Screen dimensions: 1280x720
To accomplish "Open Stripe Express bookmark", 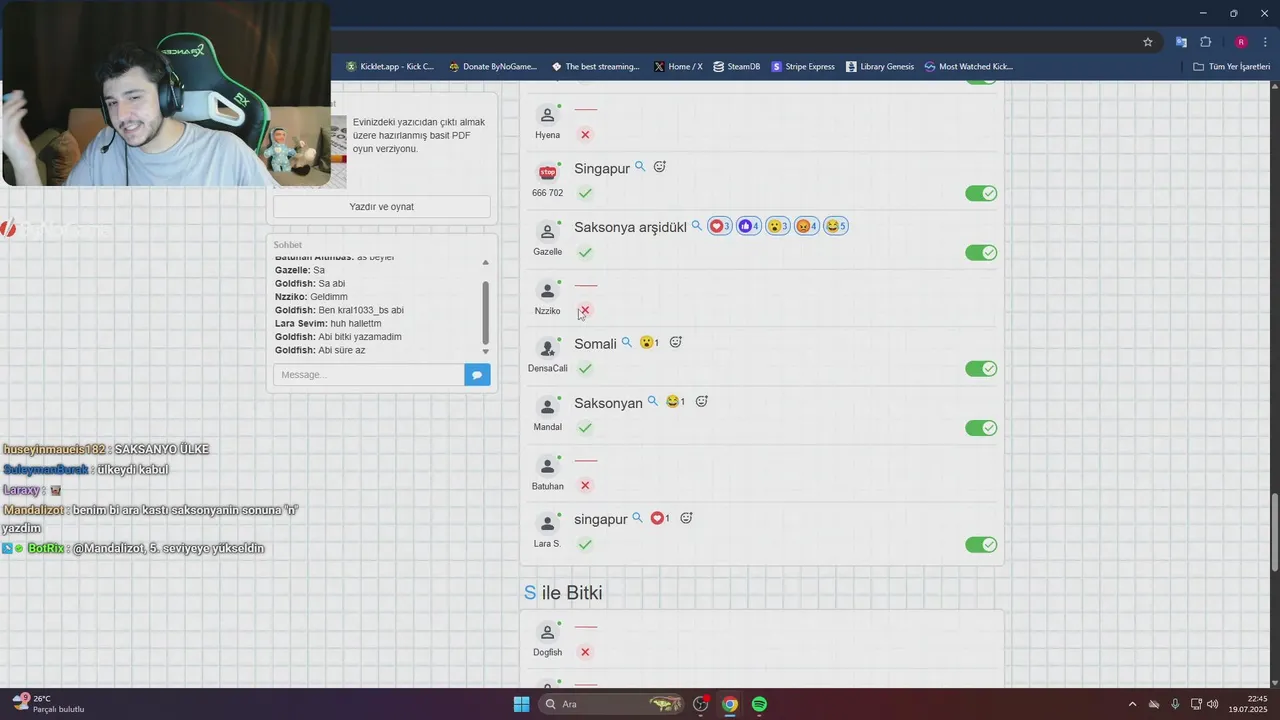I will pos(803,67).
